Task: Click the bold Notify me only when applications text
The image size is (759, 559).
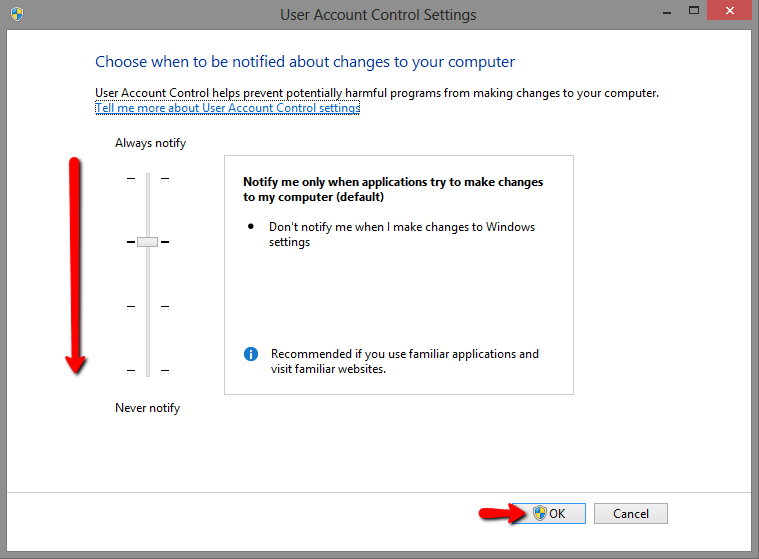Action: coord(393,189)
